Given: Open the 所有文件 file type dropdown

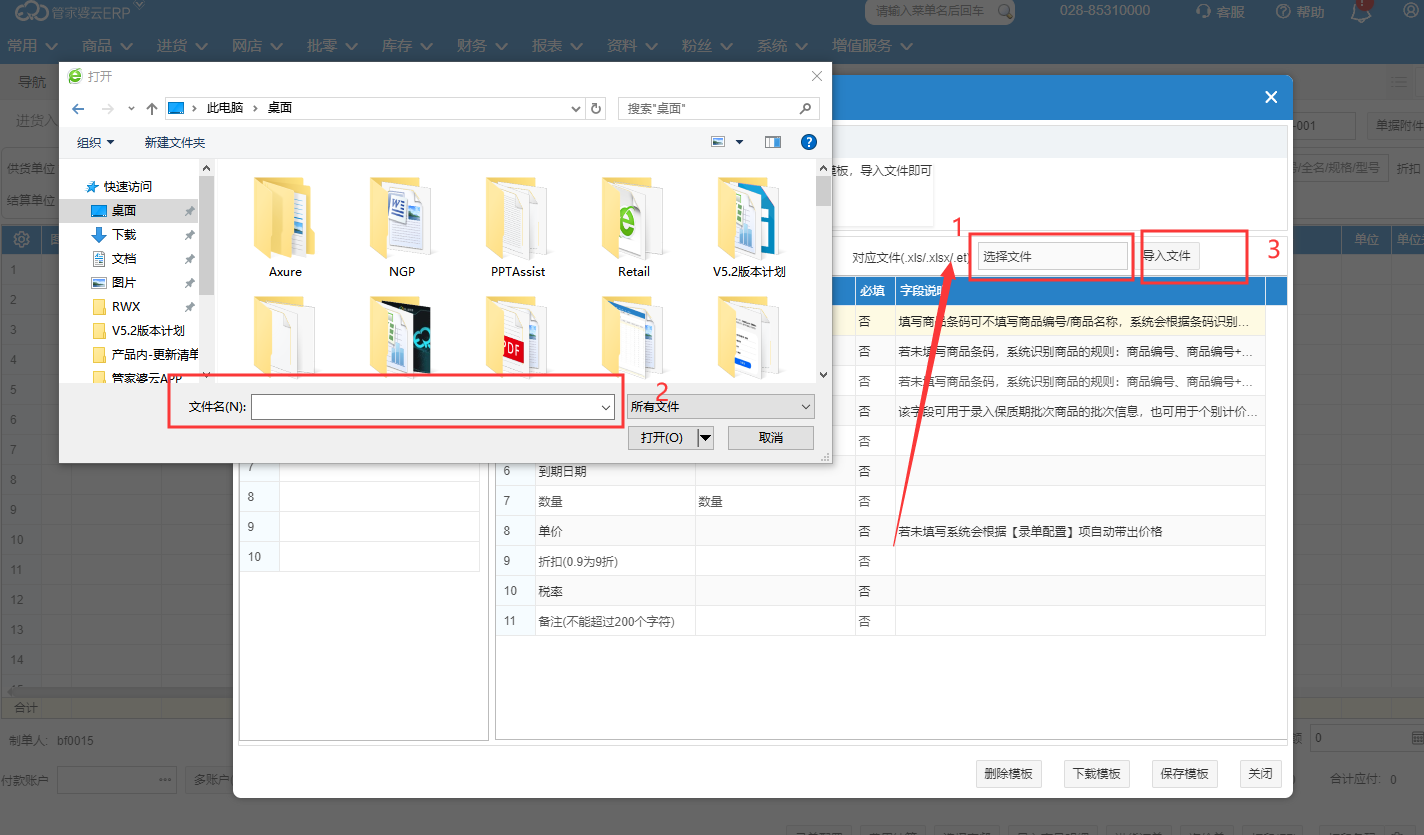Looking at the screenshot, I should tap(720, 407).
